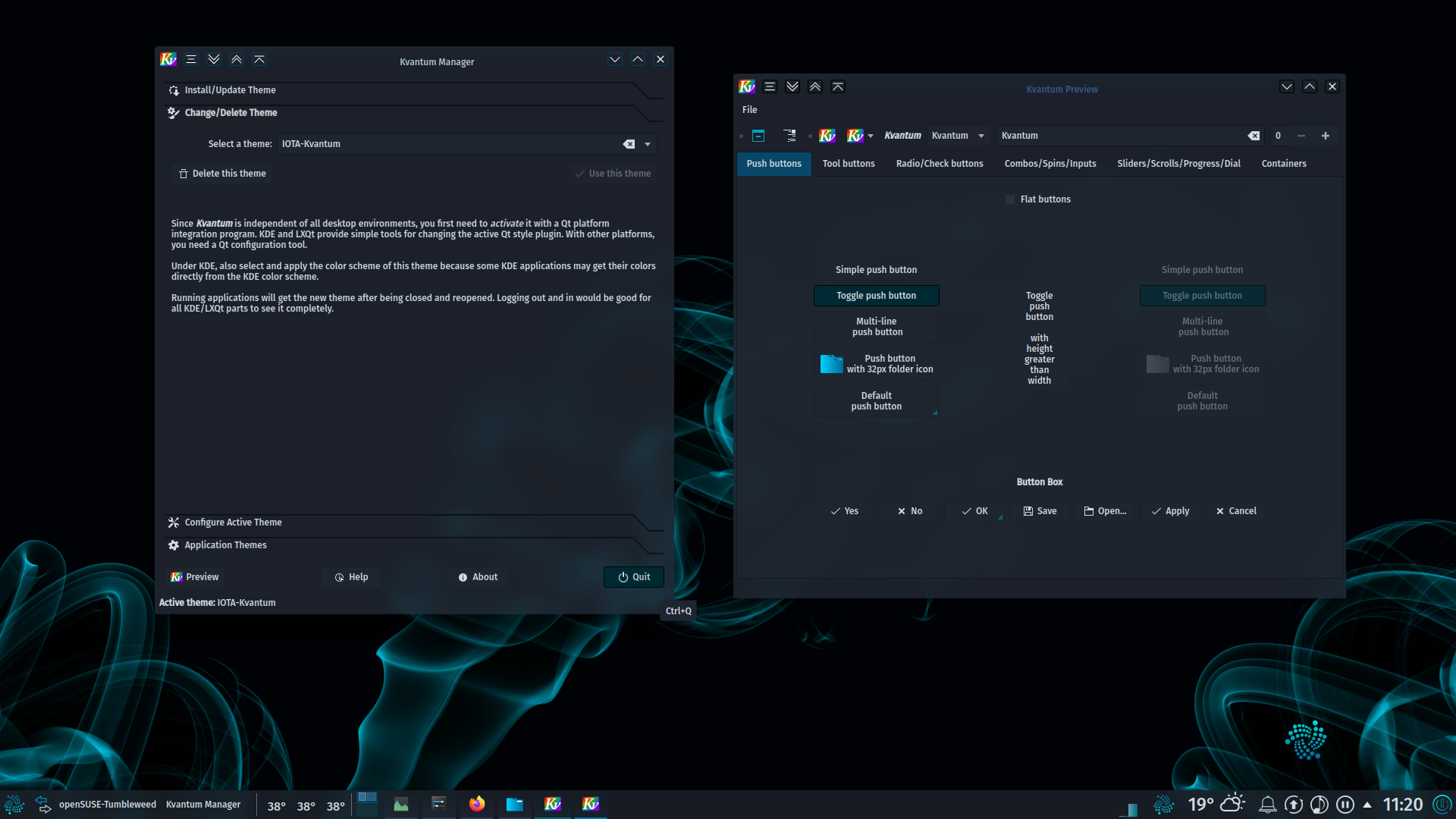Open the file manager from the taskbar

(x=515, y=804)
